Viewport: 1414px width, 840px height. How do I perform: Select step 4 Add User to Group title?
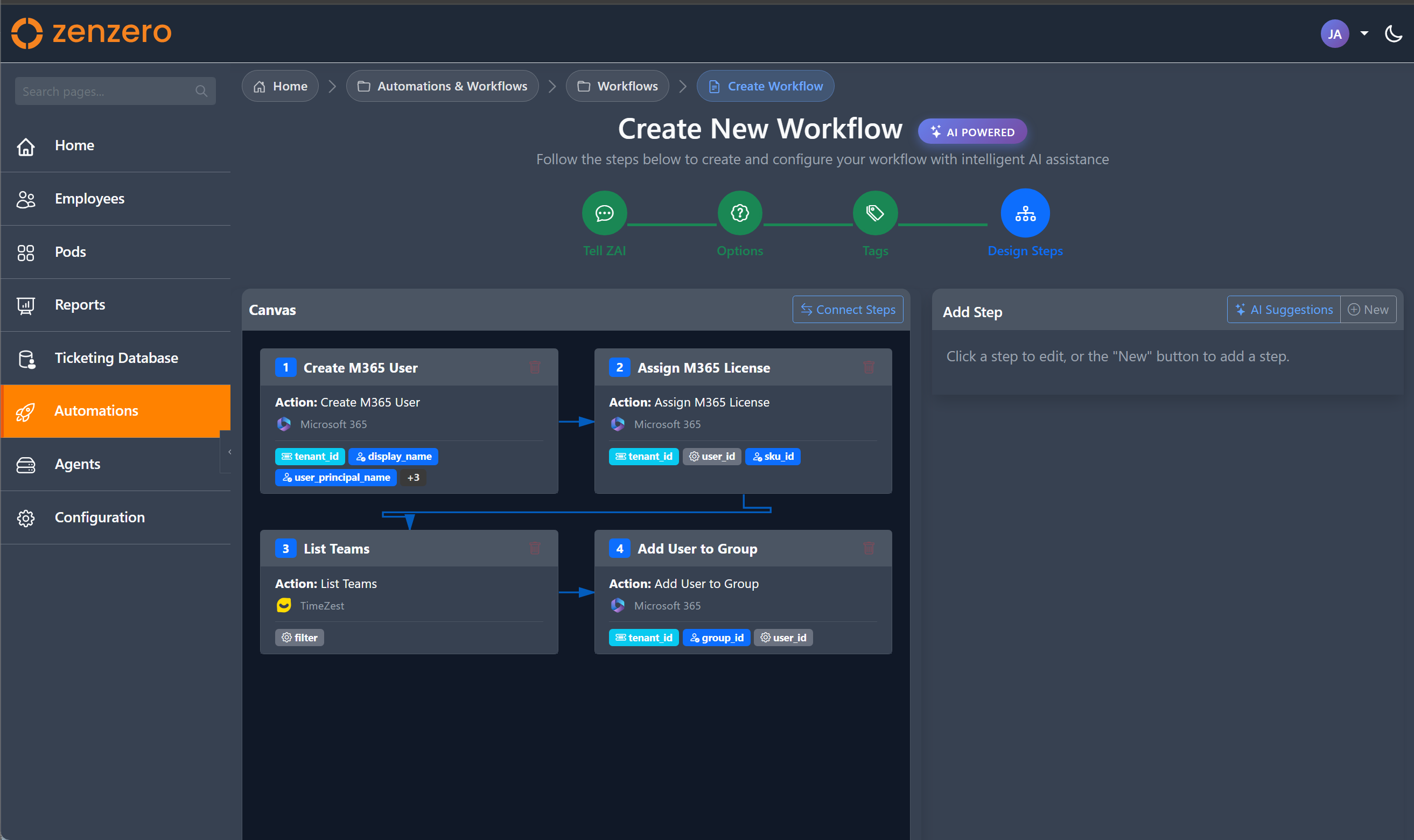[x=697, y=549]
